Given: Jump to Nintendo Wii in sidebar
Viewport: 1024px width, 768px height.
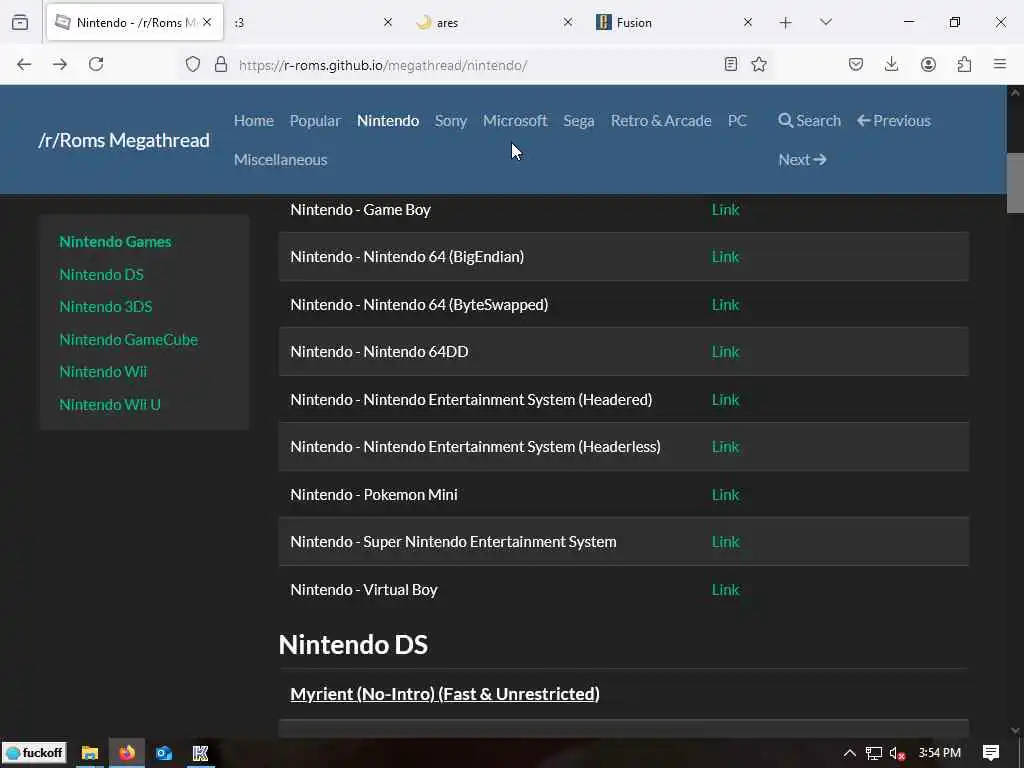Looking at the screenshot, I should (103, 372).
